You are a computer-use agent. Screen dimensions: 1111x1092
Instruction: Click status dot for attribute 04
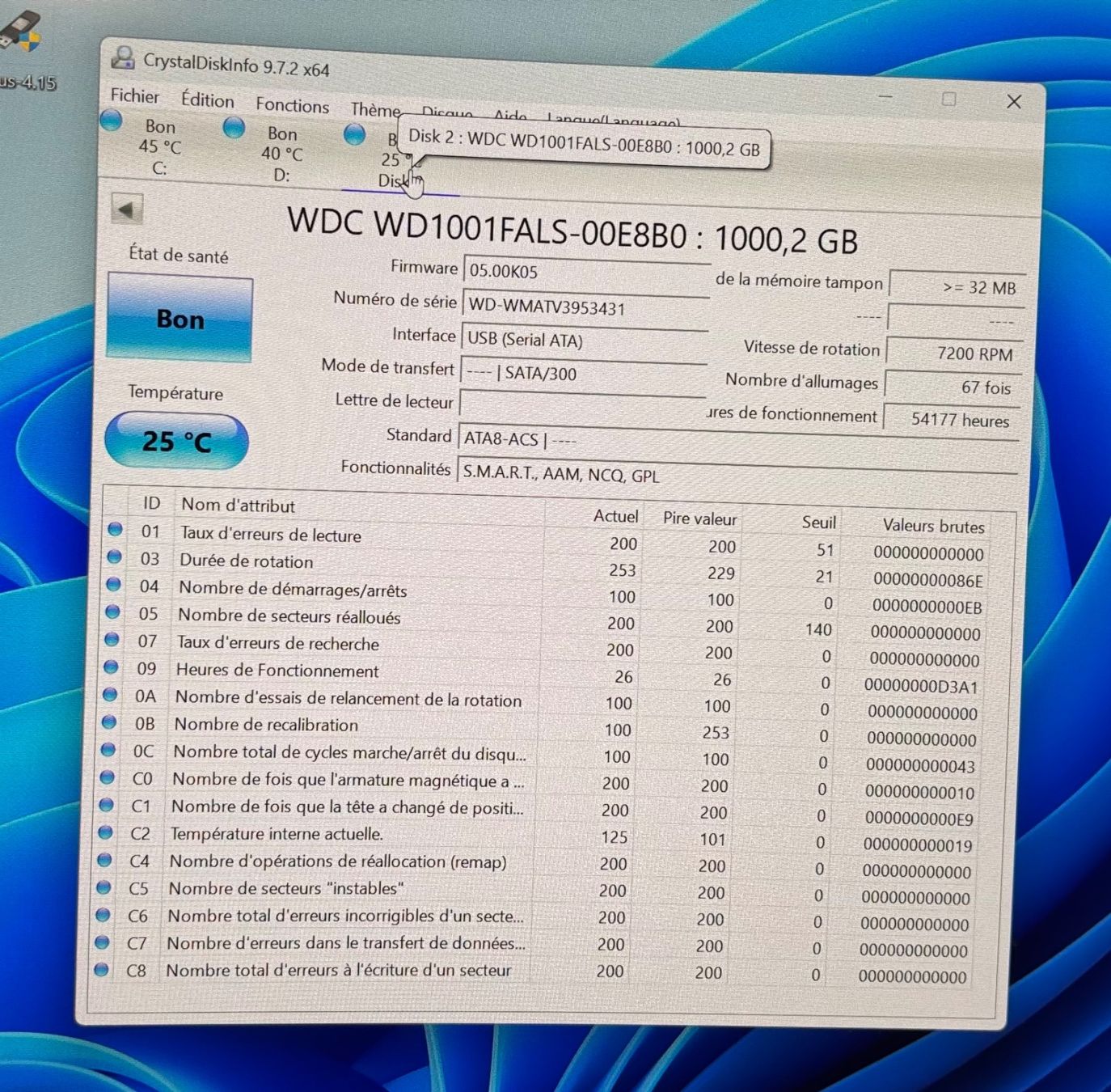click(113, 584)
